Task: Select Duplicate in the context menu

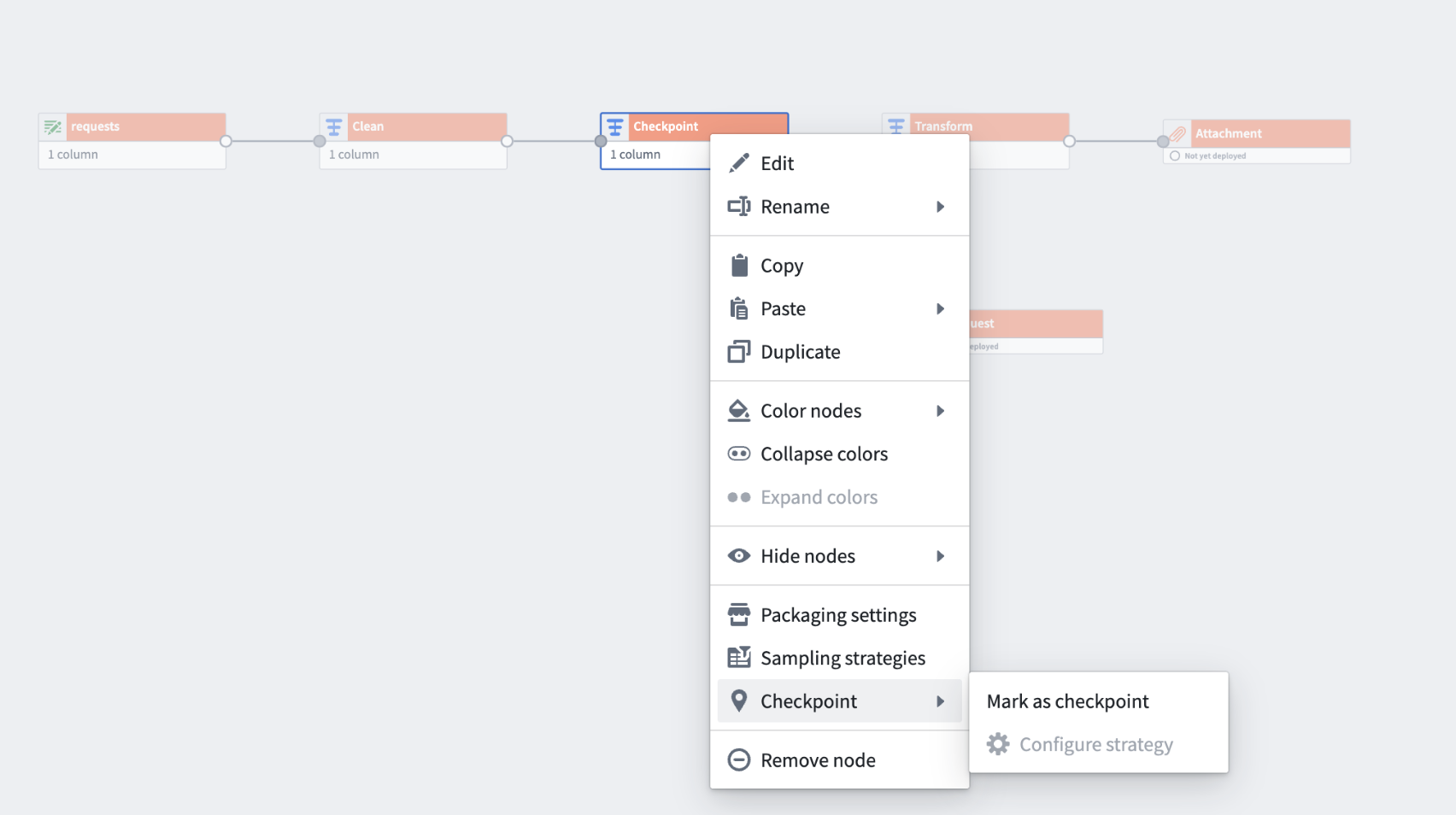Action: pyautogui.click(x=839, y=352)
